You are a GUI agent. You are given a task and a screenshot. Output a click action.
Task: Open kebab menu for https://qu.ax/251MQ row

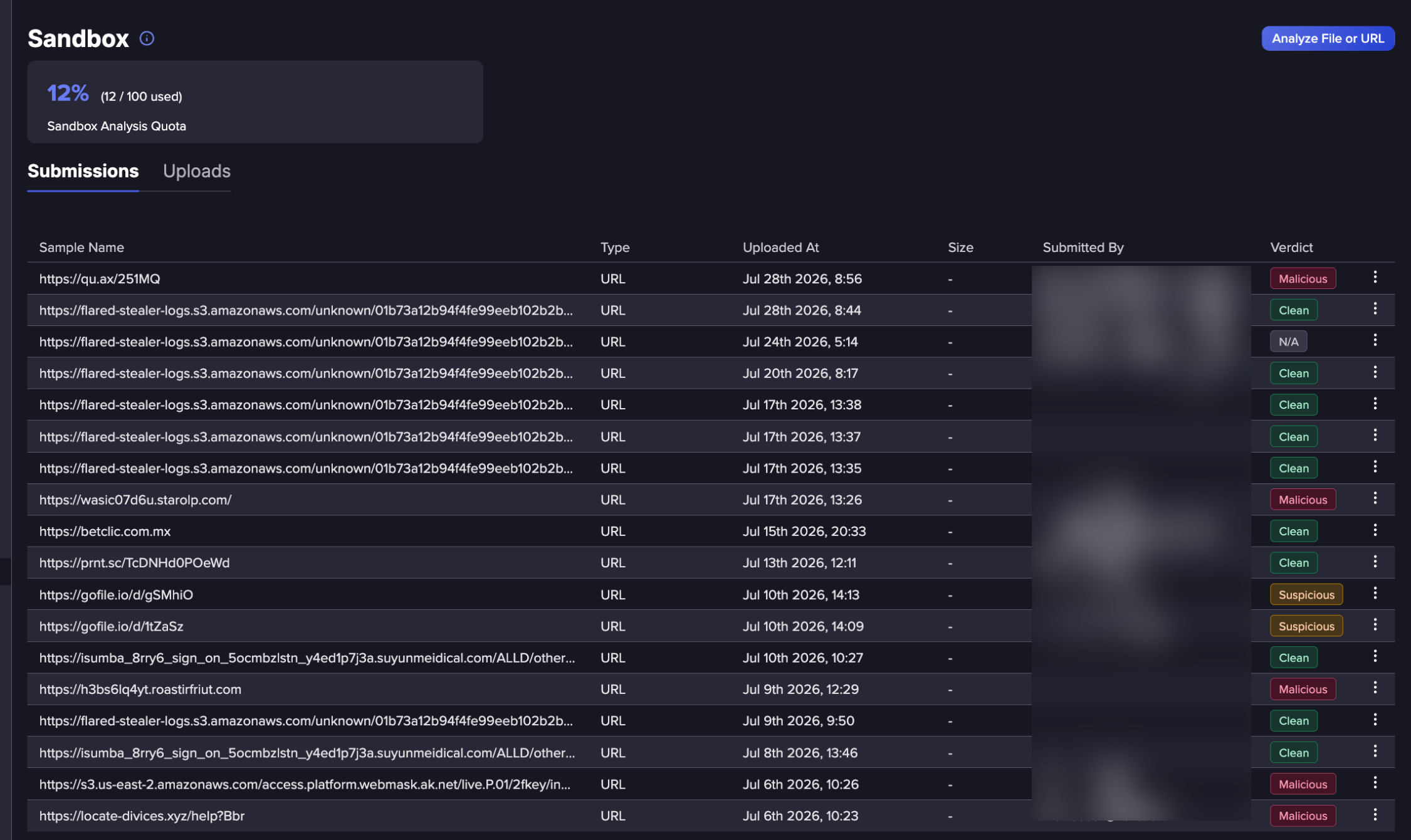pos(1375,277)
